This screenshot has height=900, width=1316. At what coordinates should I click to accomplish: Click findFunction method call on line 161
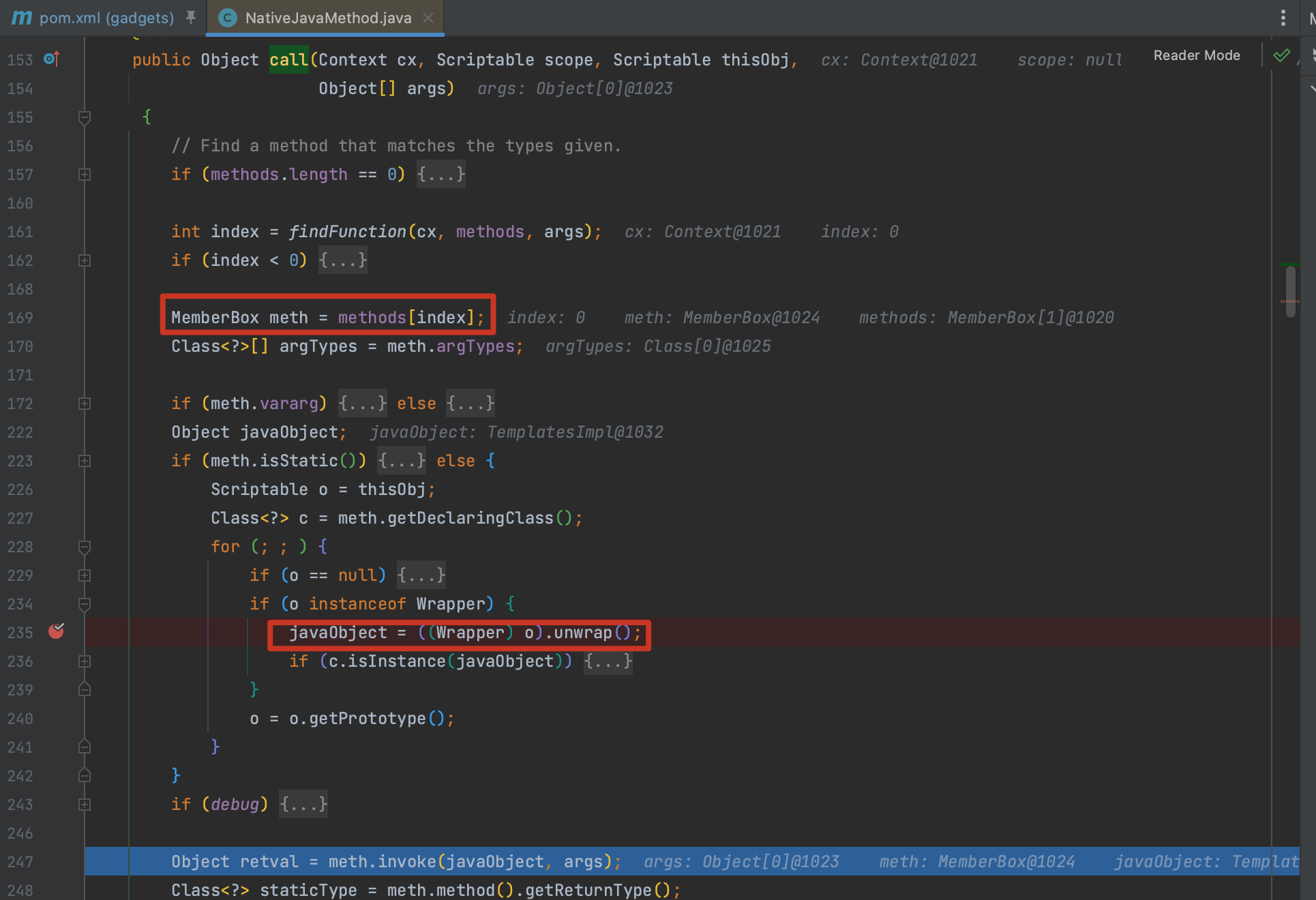point(347,232)
